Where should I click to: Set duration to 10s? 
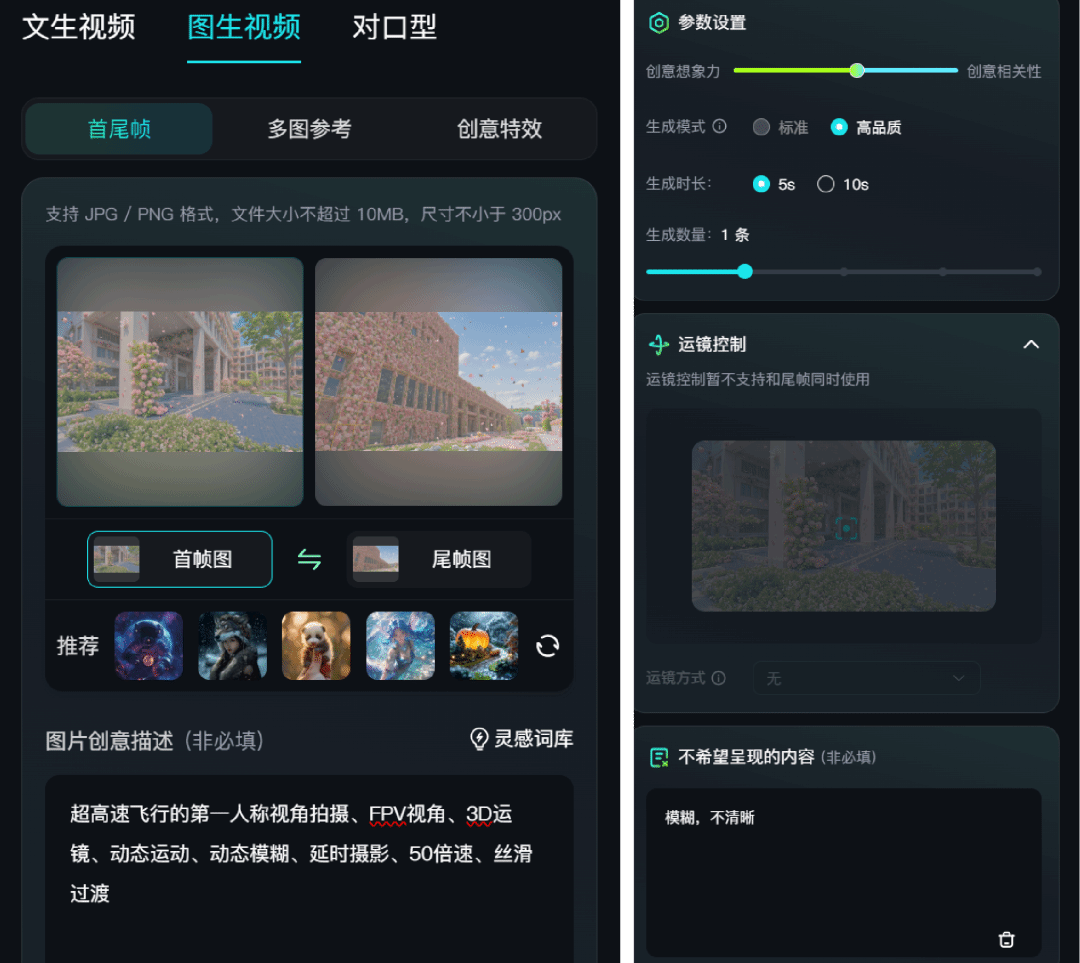coord(842,184)
